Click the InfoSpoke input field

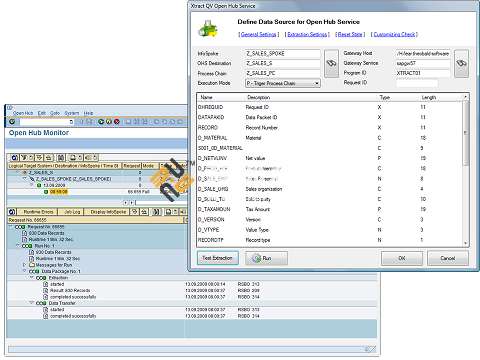tap(282, 53)
